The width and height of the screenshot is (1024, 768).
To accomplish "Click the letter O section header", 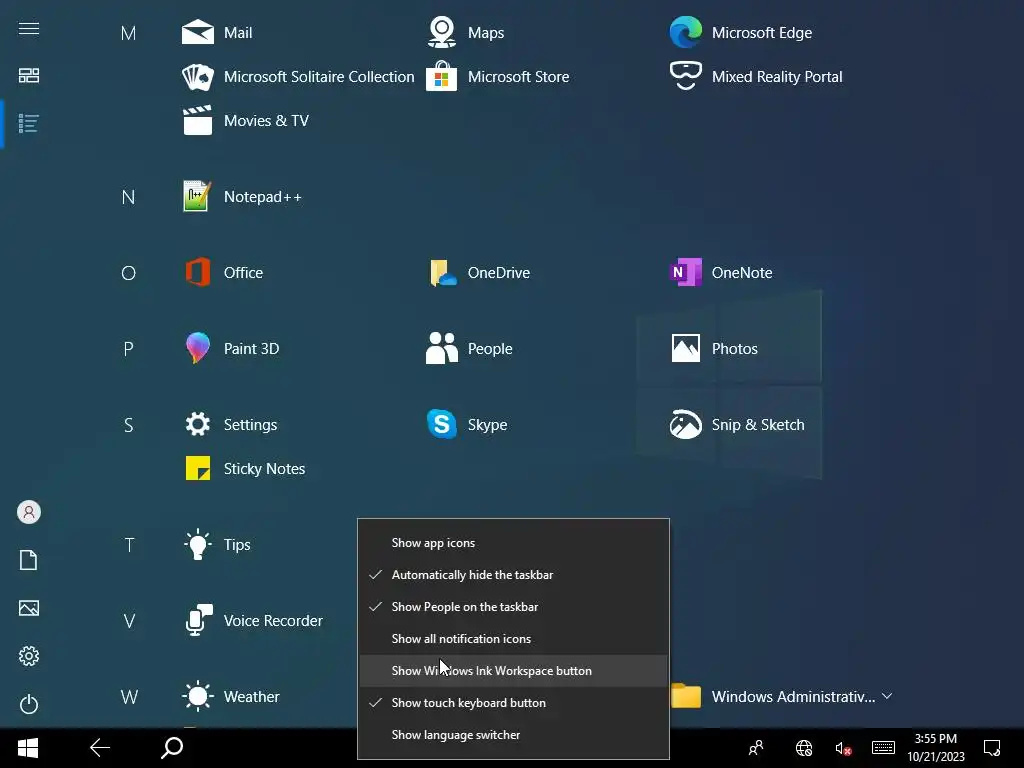I will click(129, 273).
